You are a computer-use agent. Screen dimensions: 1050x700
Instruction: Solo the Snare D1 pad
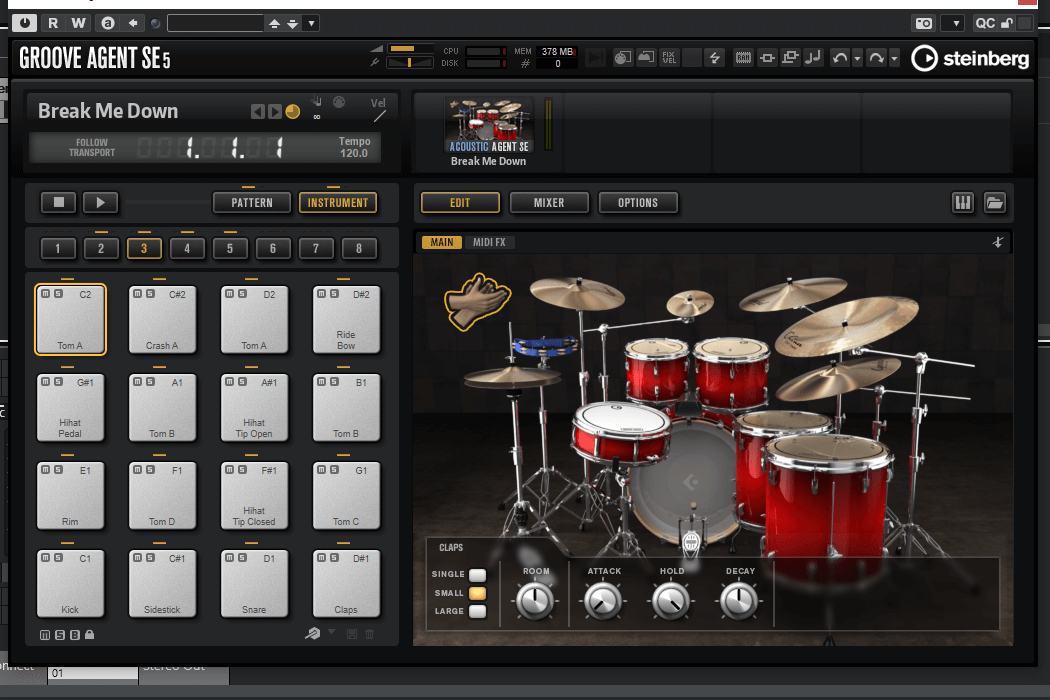click(242, 557)
